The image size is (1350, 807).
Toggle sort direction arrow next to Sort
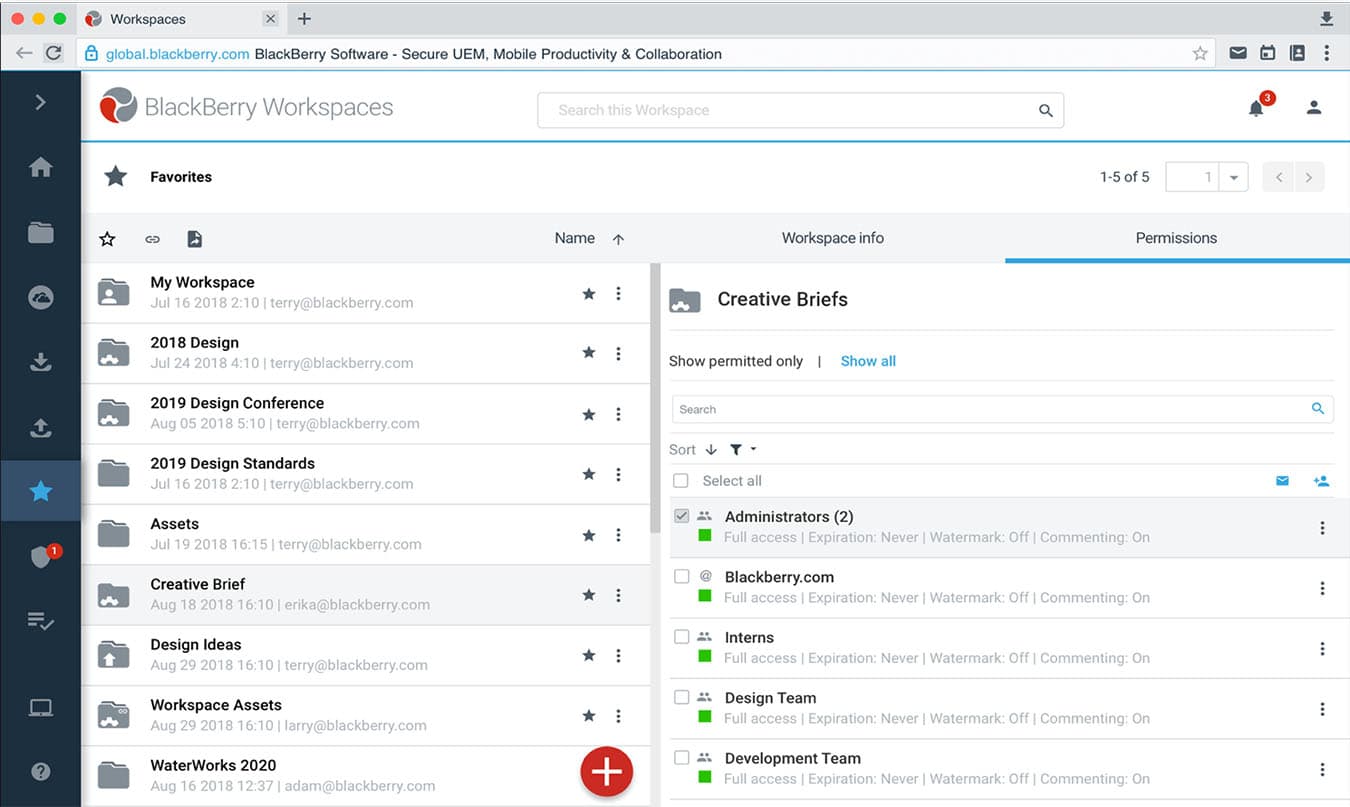tap(711, 450)
